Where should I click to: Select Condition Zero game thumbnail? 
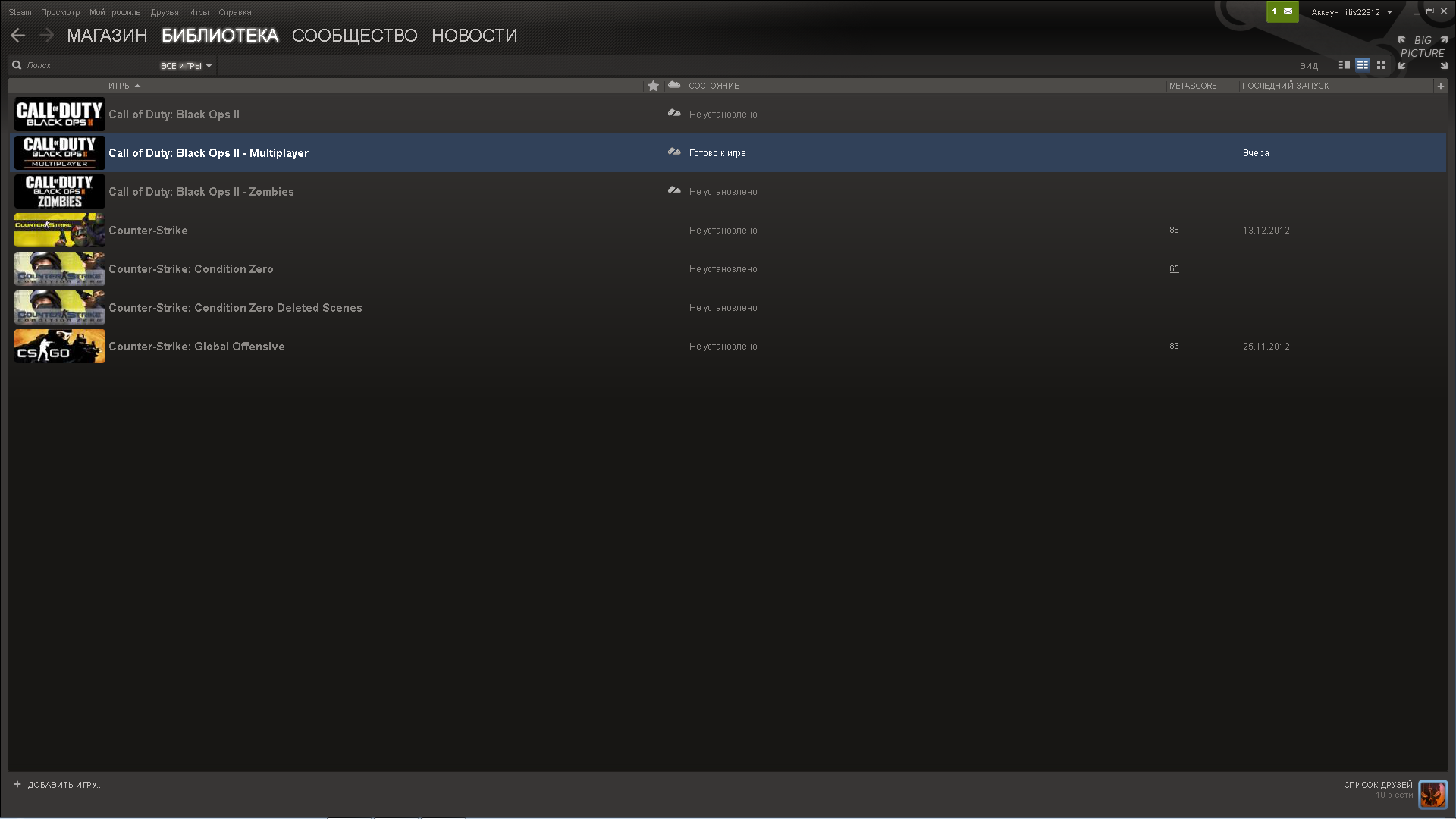[60, 269]
